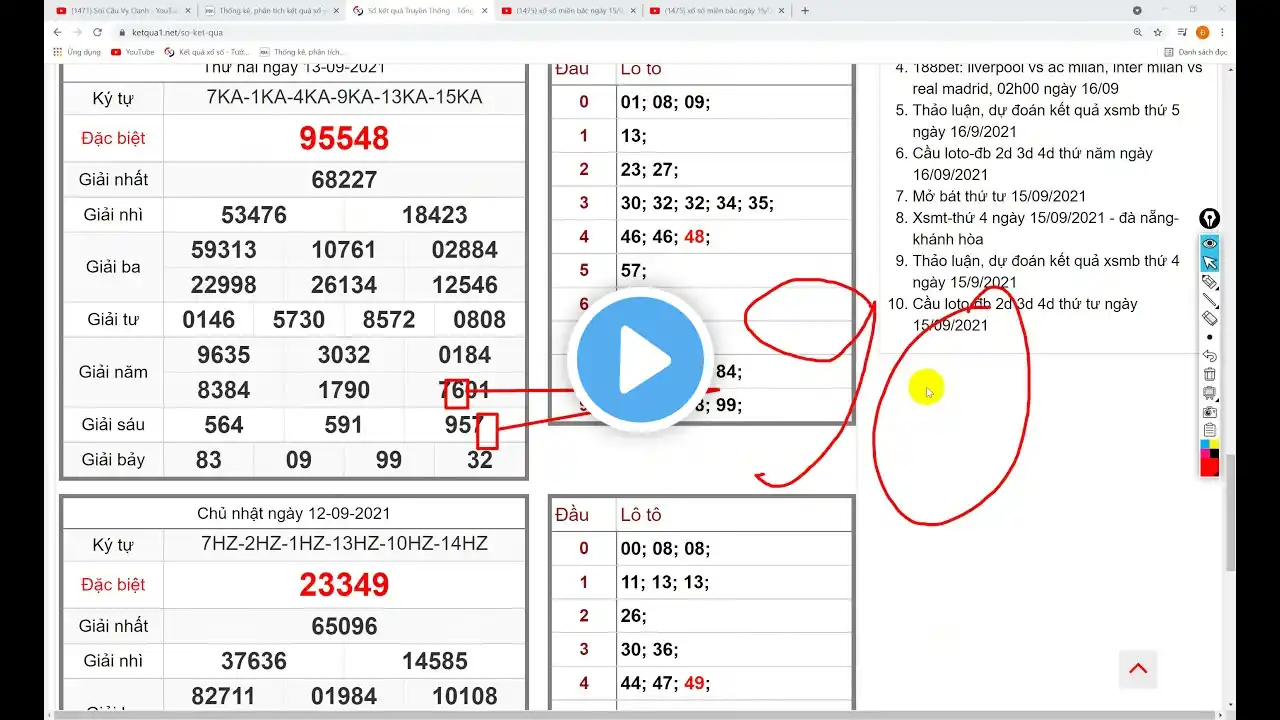The width and height of the screenshot is (1280, 720).
Task: Open 'Cầu loto-đb 2d 3d 4d thứ năm' link
Action: click(x=1032, y=164)
